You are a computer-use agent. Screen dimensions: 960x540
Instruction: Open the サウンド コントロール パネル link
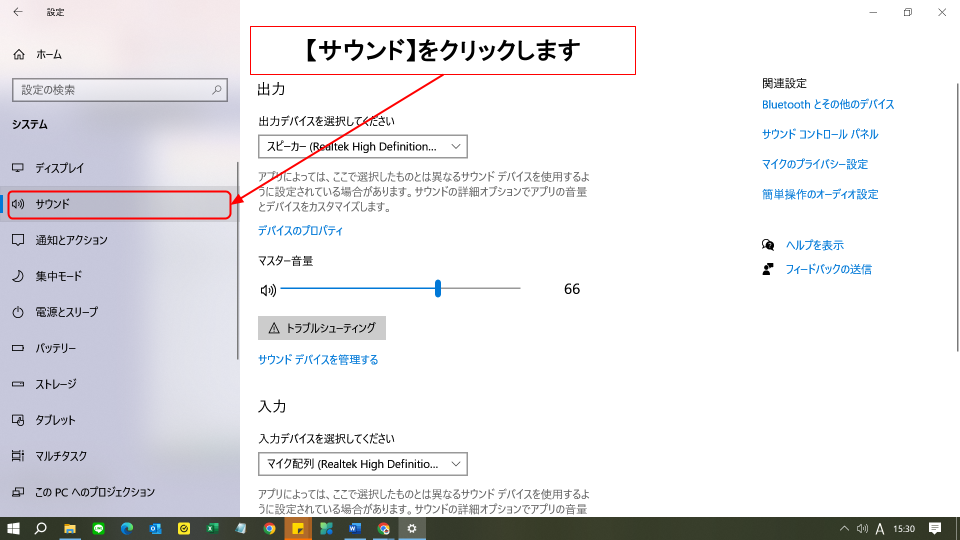[x=819, y=134]
